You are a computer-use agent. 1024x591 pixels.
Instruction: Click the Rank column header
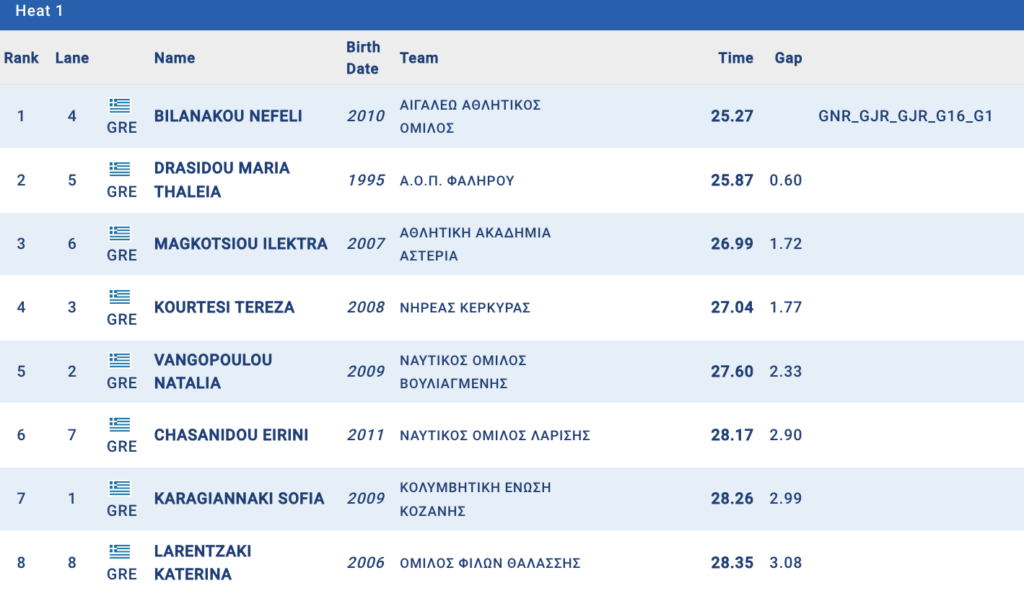coord(21,58)
